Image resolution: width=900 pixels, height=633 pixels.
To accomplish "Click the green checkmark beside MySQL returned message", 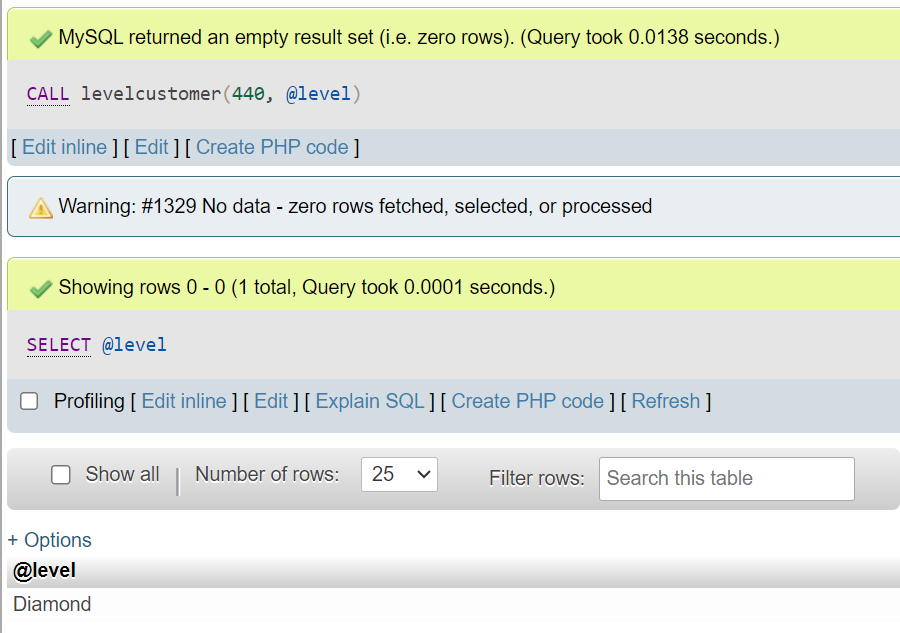I will pyautogui.click(x=40, y=39).
